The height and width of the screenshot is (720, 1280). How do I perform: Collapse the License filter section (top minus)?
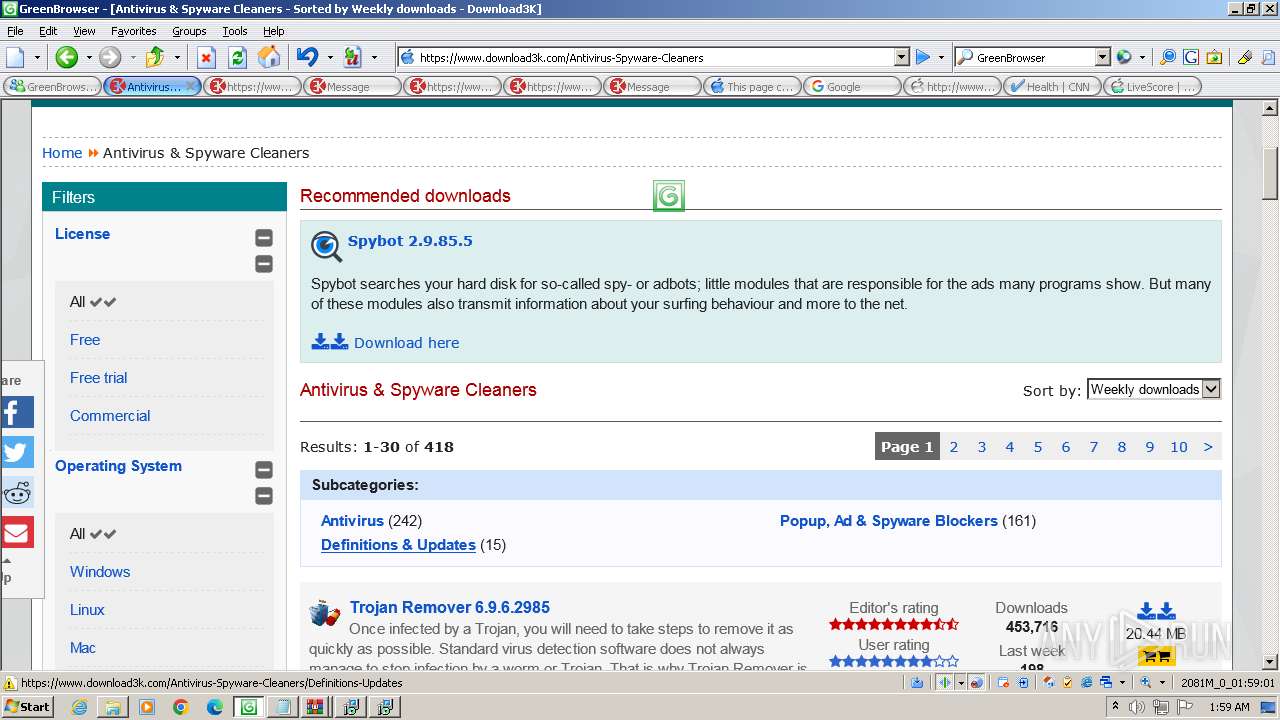point(264,238)
